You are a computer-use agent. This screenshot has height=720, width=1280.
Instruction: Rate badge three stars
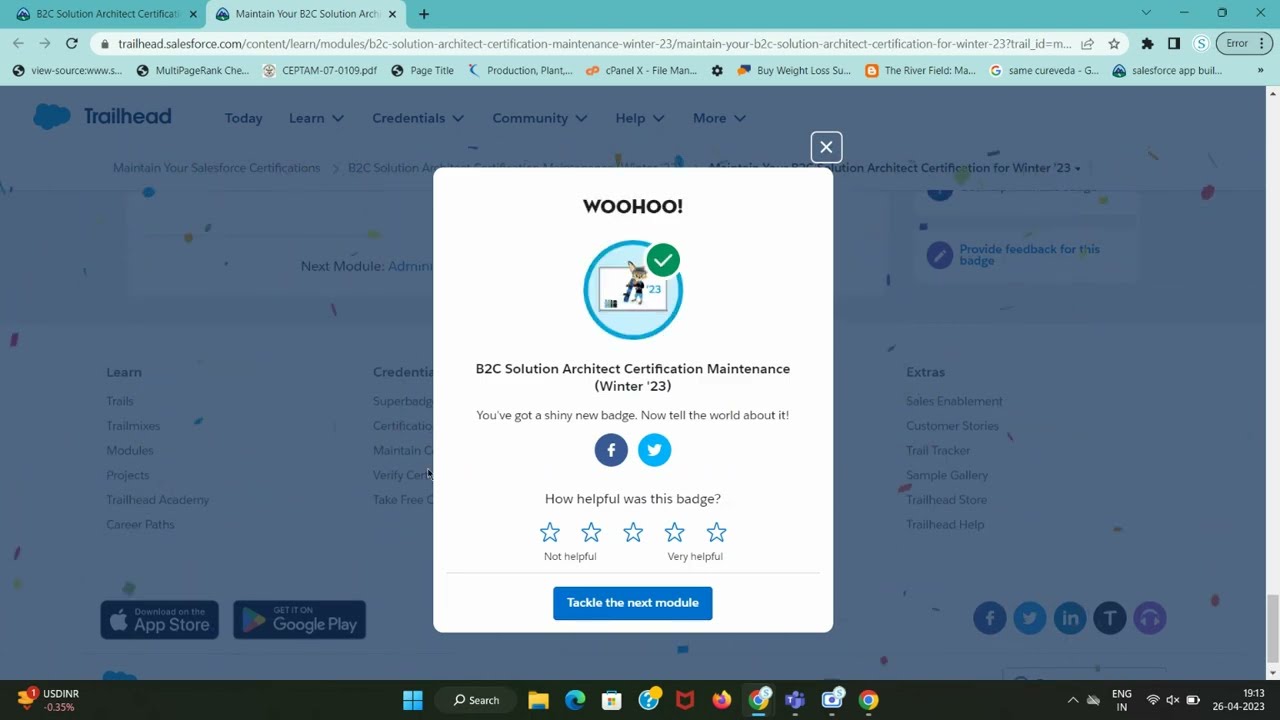[633, 532]
